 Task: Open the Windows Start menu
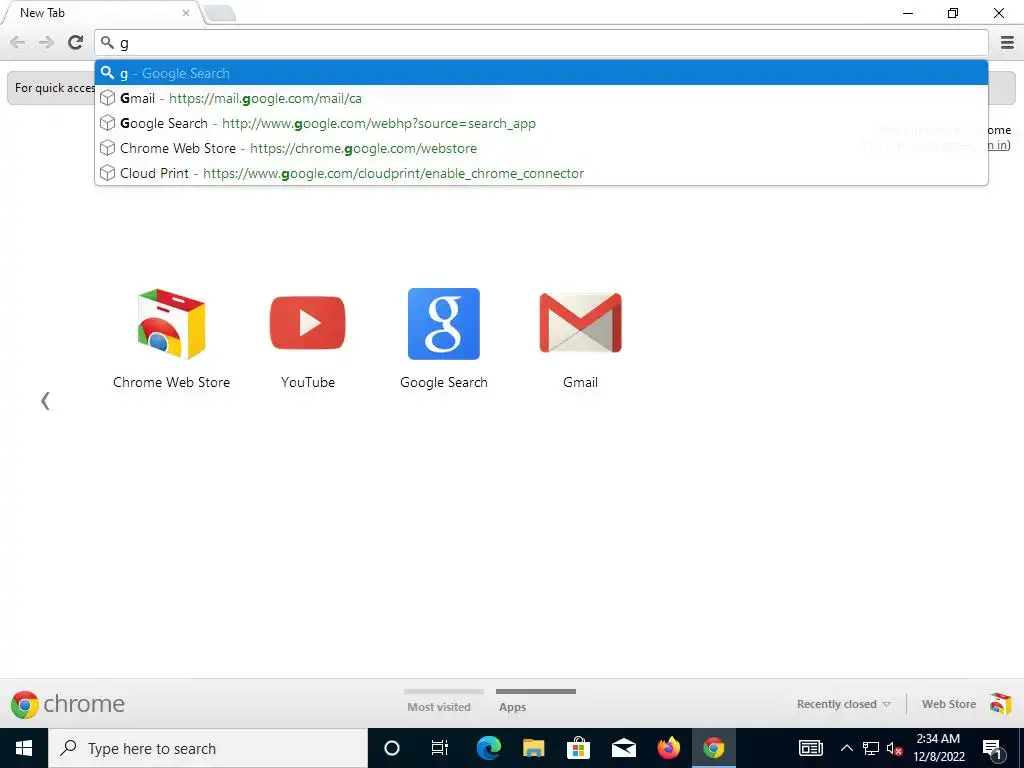(x=24, y=748)
